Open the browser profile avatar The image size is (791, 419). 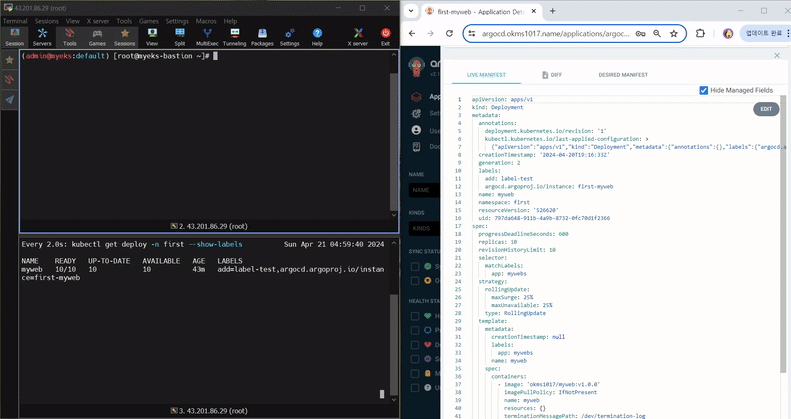[x=728, y=33]
